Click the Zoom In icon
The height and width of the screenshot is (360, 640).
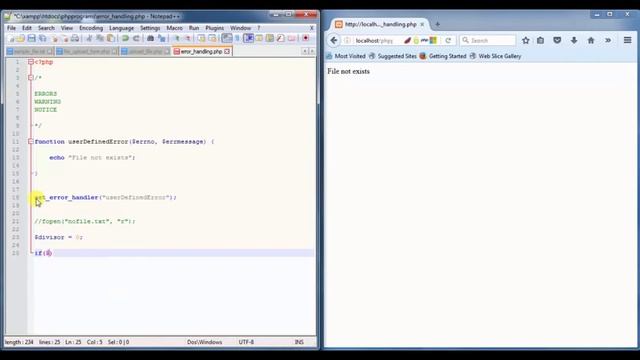[x=177, y=38]
